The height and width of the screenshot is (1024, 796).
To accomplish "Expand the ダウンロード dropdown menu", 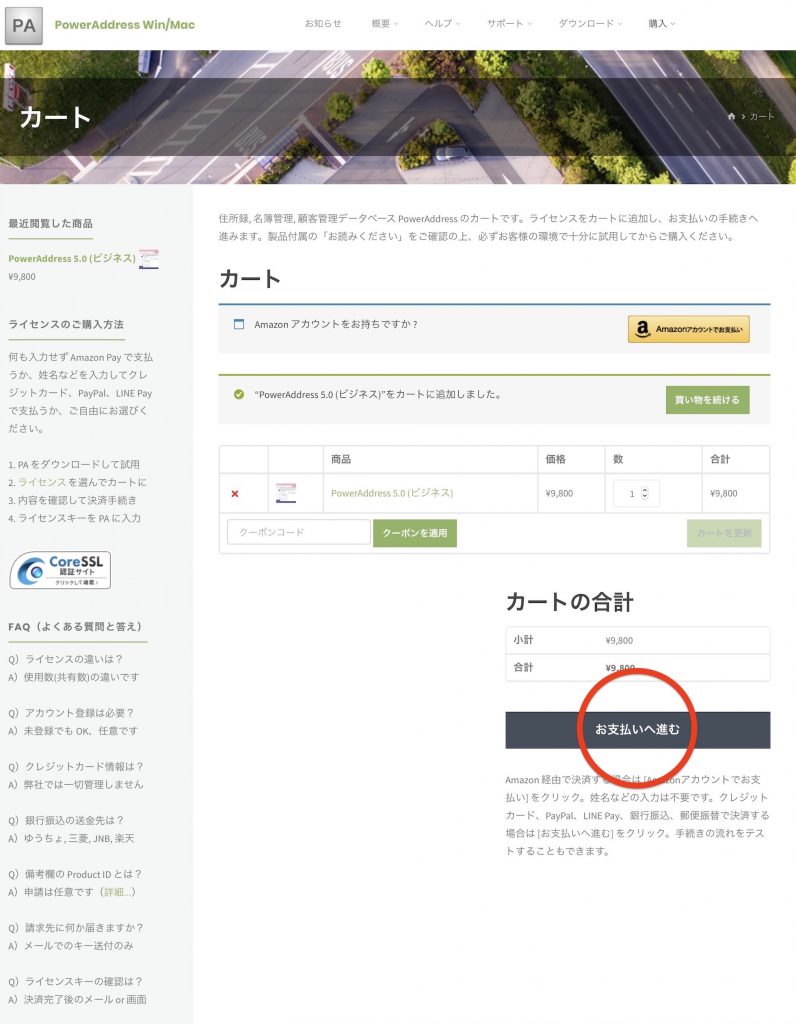I will [590, 24].
